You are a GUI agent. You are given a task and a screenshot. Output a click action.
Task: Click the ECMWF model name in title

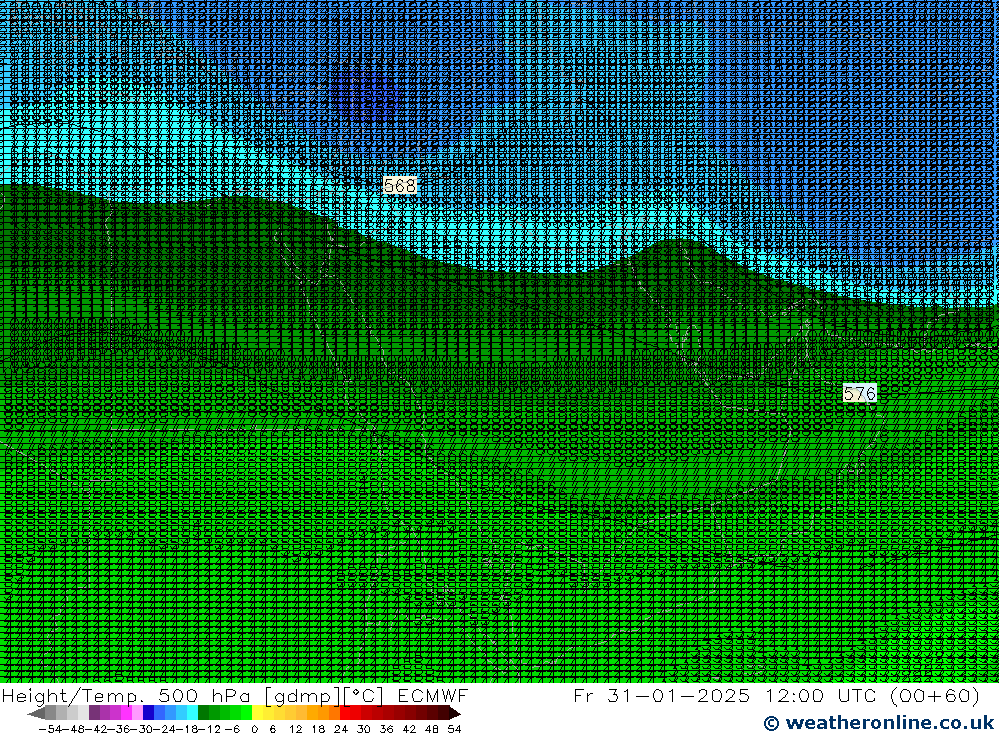coord(432,695)
